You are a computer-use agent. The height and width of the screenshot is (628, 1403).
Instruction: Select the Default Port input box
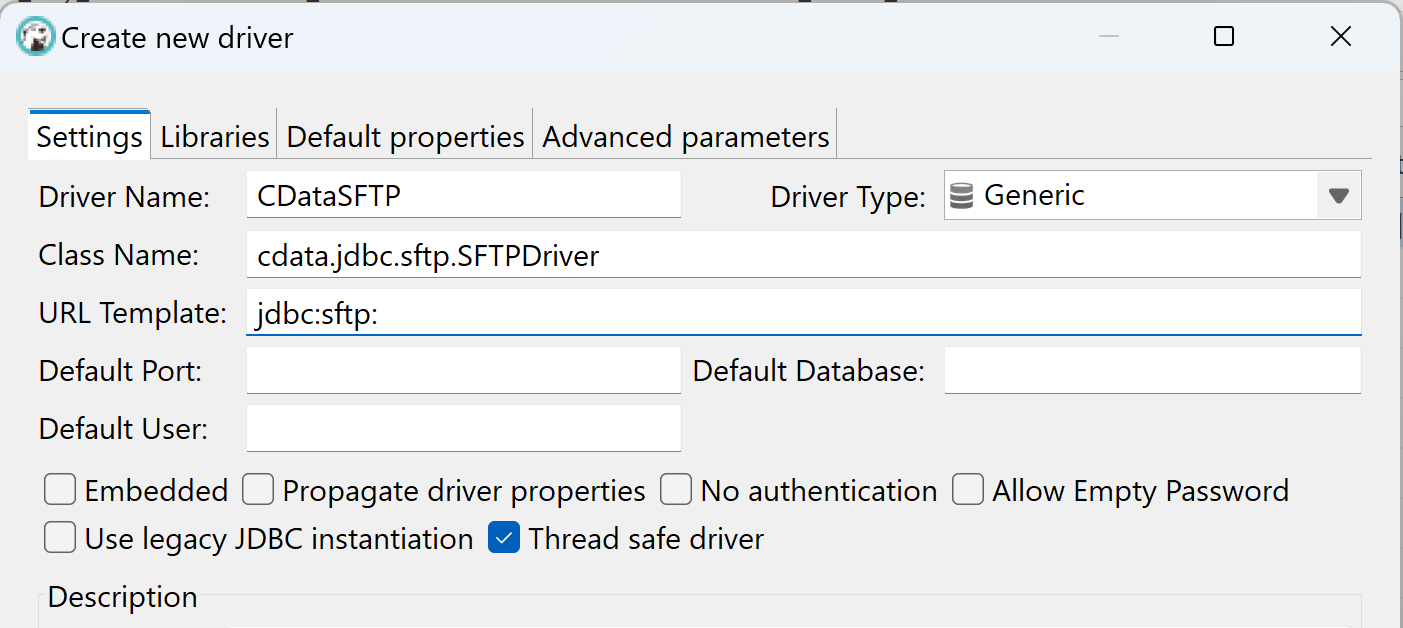click(x=463, y=372)
